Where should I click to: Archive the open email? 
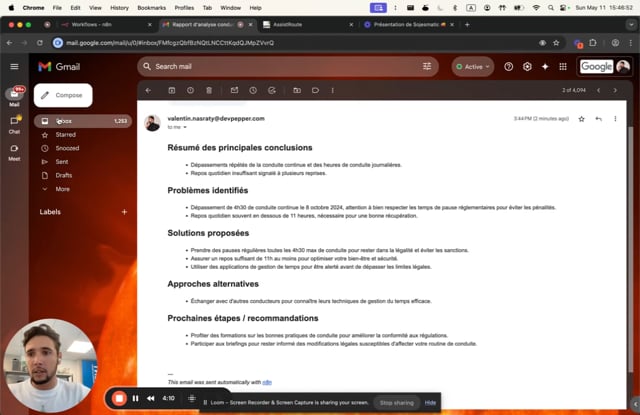(x=172, y=90)
